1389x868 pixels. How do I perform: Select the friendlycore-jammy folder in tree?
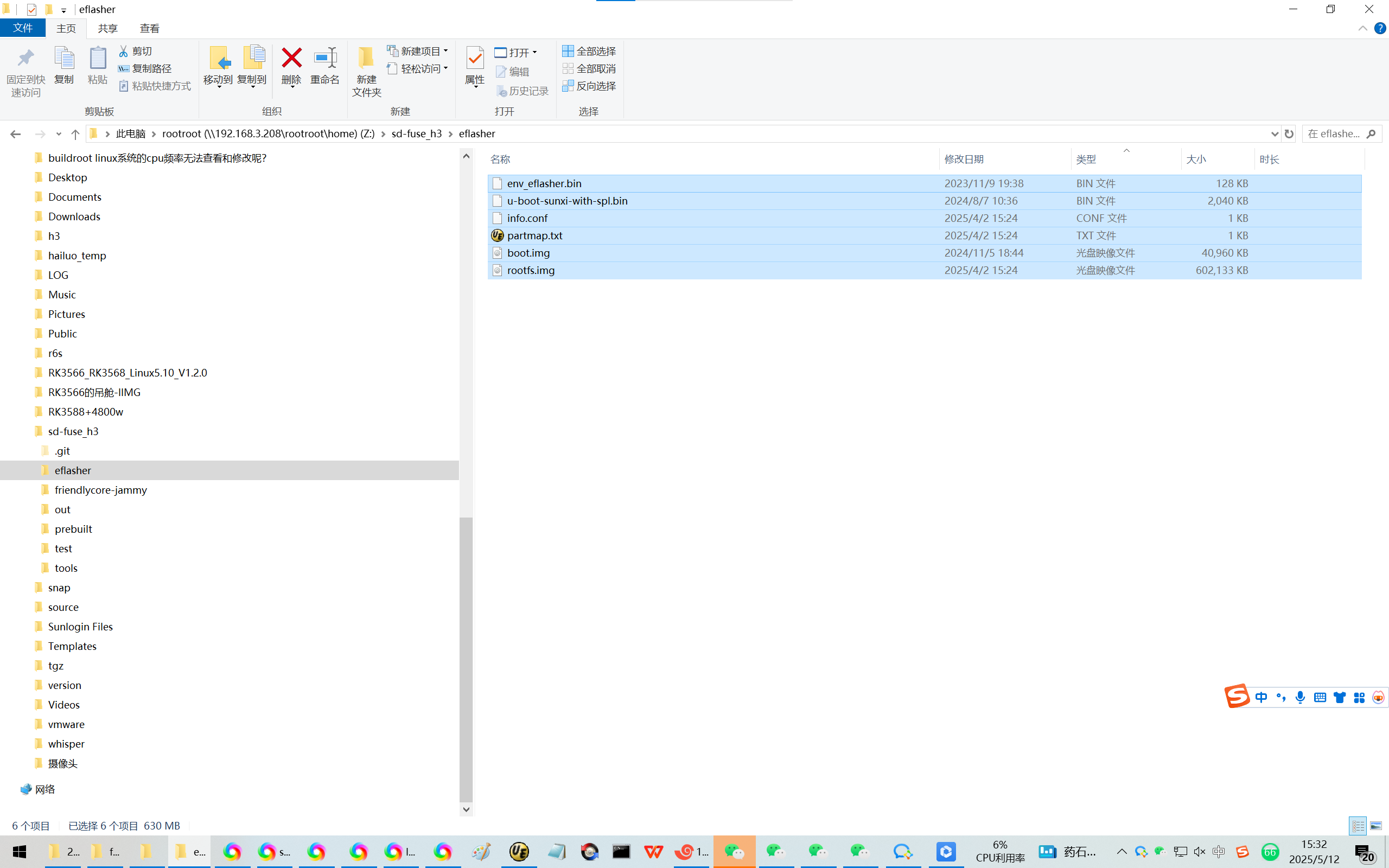(100, 490)
